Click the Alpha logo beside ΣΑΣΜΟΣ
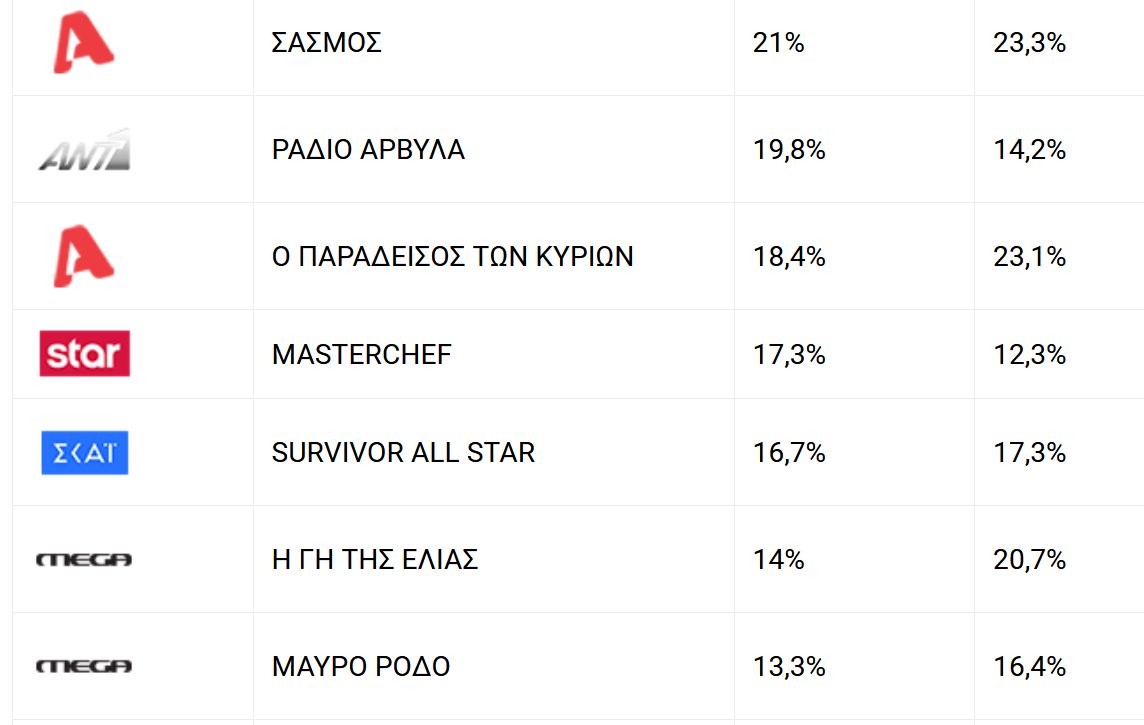 pos(84,42)
